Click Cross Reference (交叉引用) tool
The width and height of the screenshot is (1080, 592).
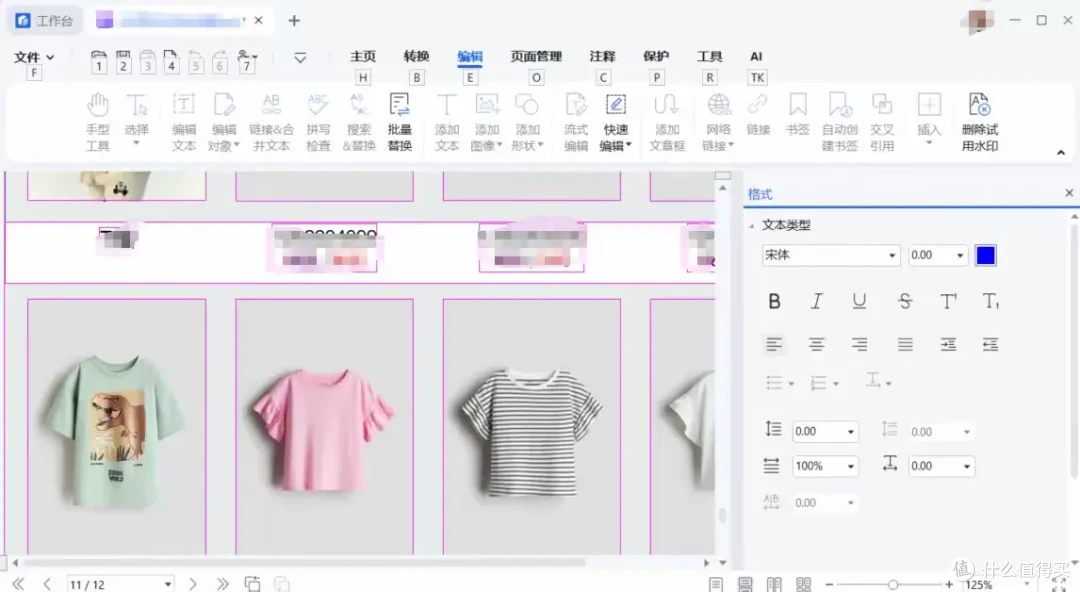[882, 122]
